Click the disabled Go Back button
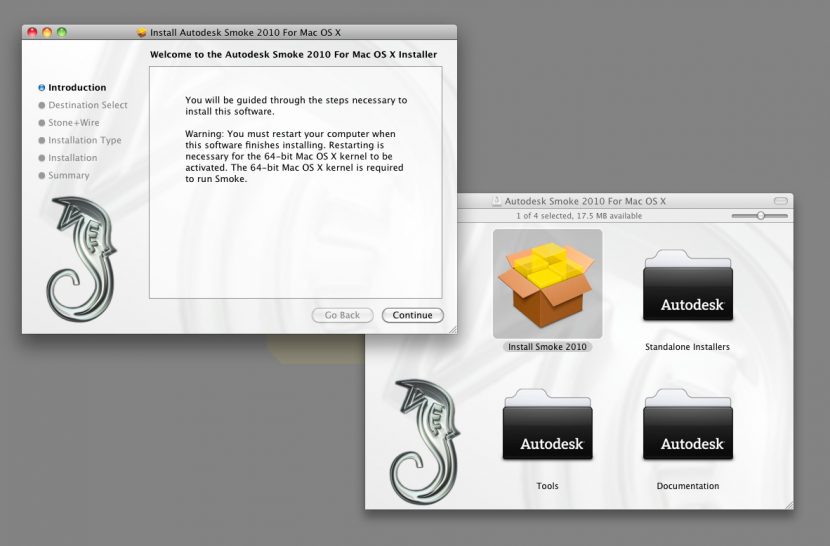 [x=342, y=315]
